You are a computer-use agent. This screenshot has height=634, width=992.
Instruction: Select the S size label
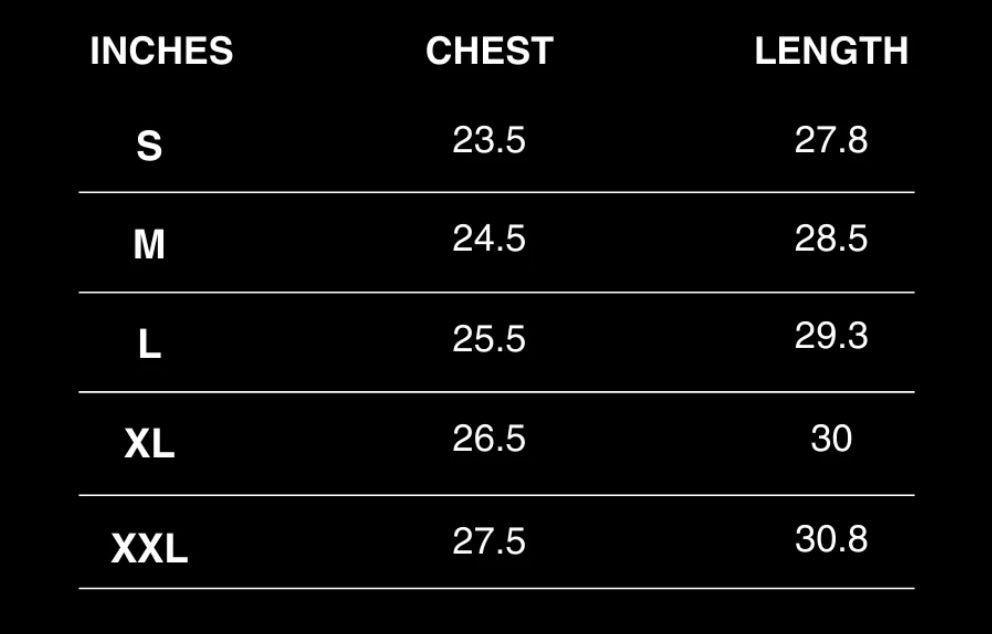[149, 146]
